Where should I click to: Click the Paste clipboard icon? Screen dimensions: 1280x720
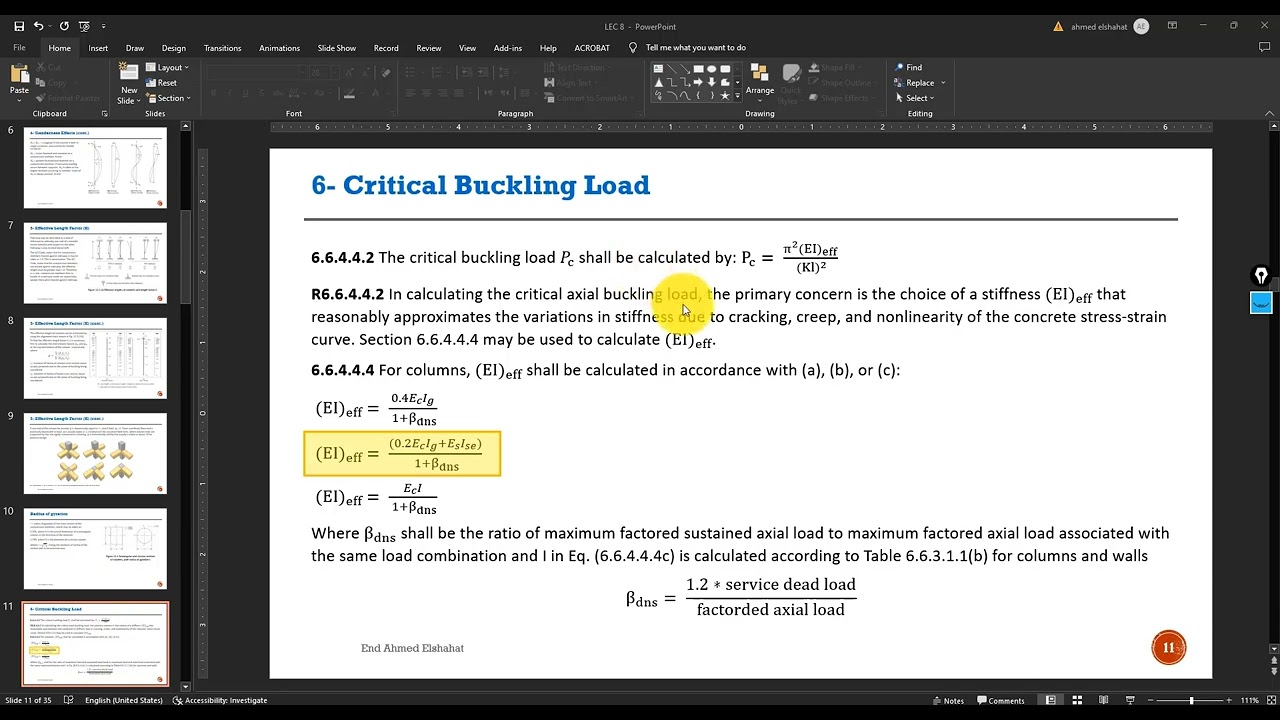tap(19, 73)
